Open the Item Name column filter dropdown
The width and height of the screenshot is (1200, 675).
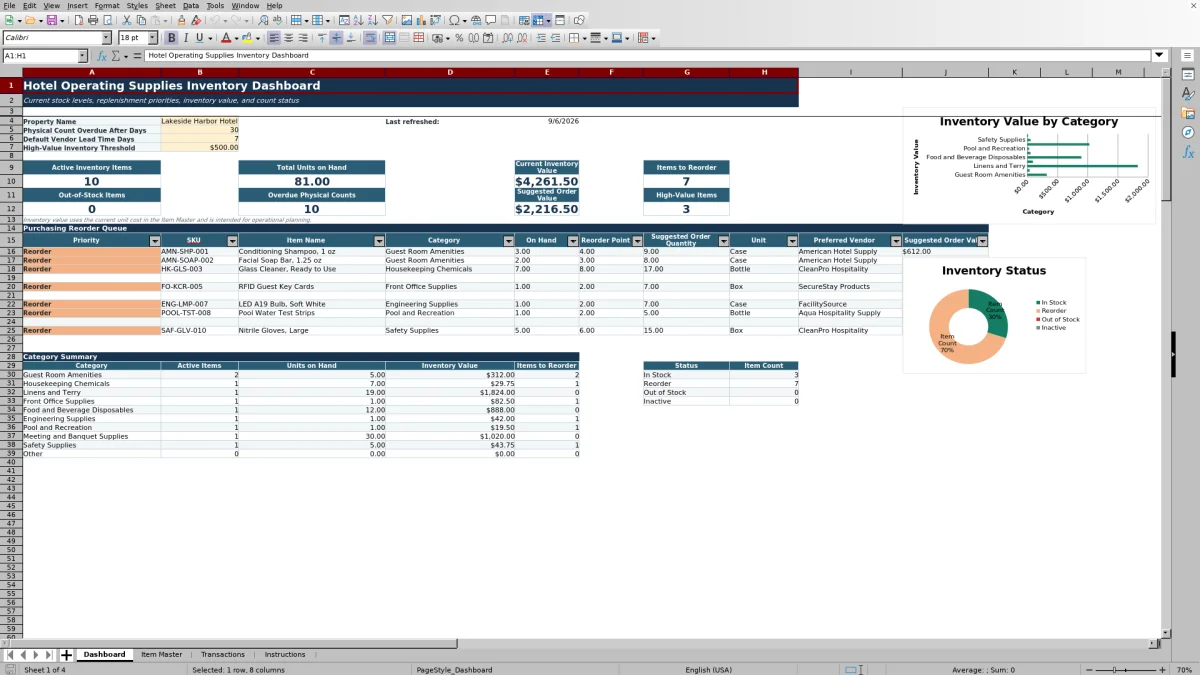click(379, 240)
